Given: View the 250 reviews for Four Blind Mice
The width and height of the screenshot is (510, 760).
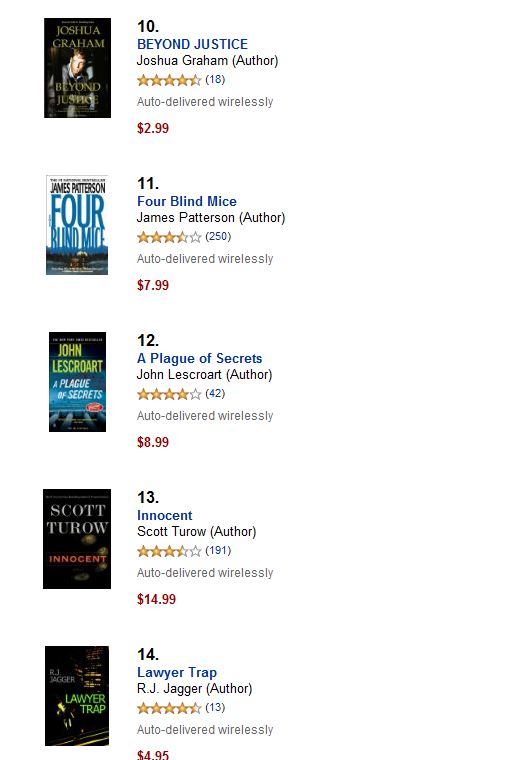Looking at the screenshot, I should (218, 237).
